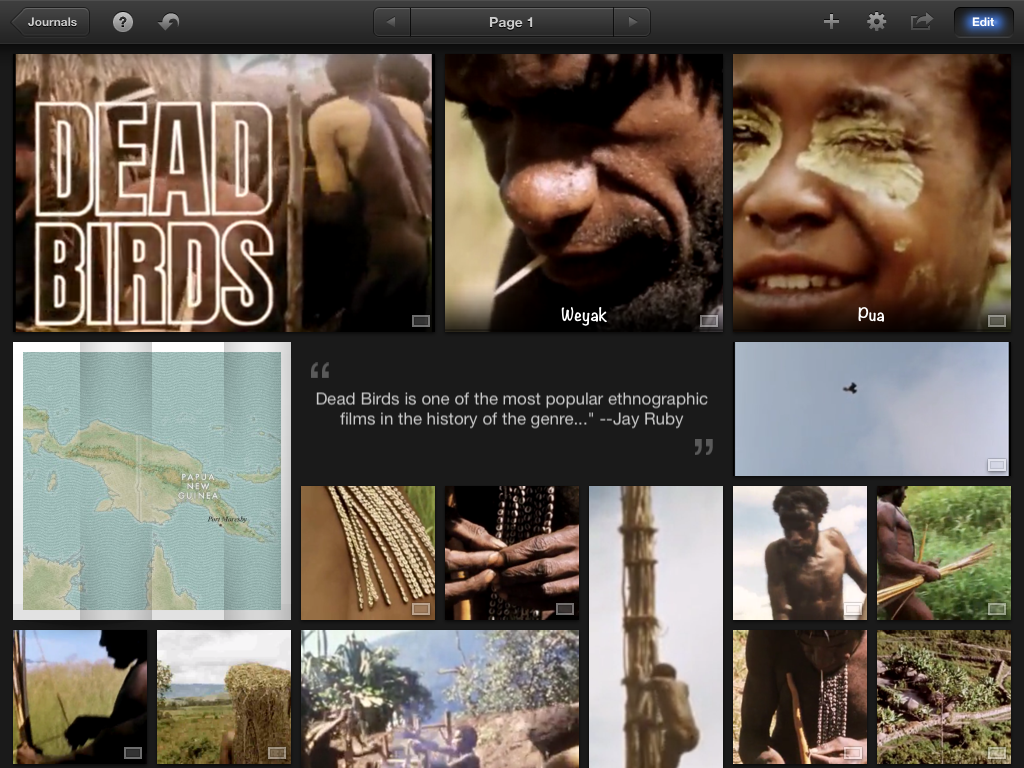Toggle Edit mode for the journal
Screen dimensions: 1024x768
pyautogui.click(x=983, y=22)
